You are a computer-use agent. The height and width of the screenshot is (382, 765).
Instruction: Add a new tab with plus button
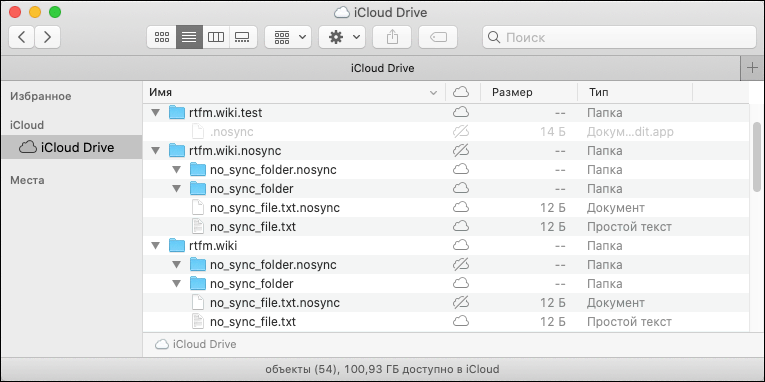[753, 68]
